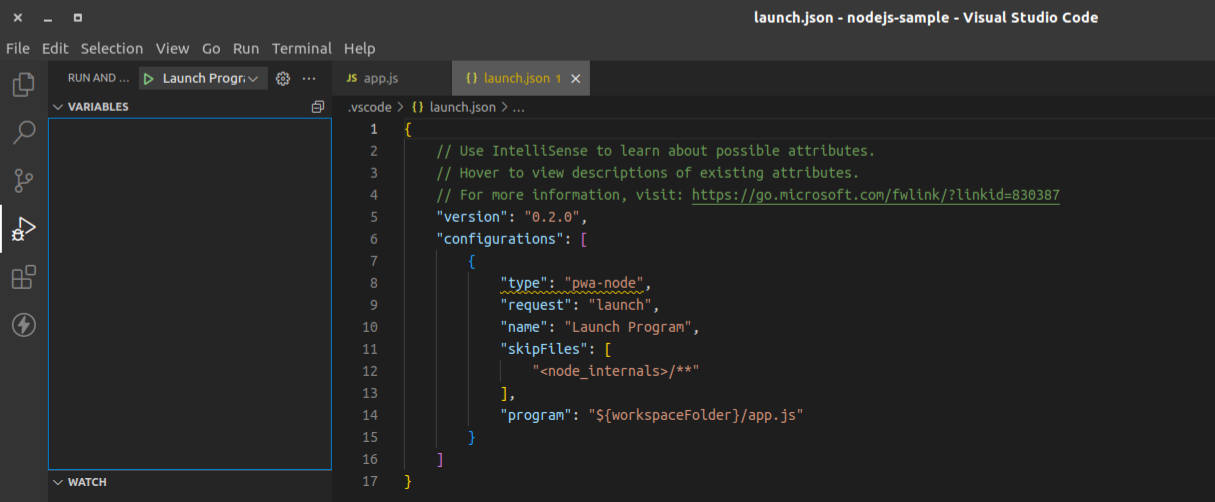Click the lightning bolt activity bar icon
This screenshot has height=502, width=1215.
click(x=23, y=325)
